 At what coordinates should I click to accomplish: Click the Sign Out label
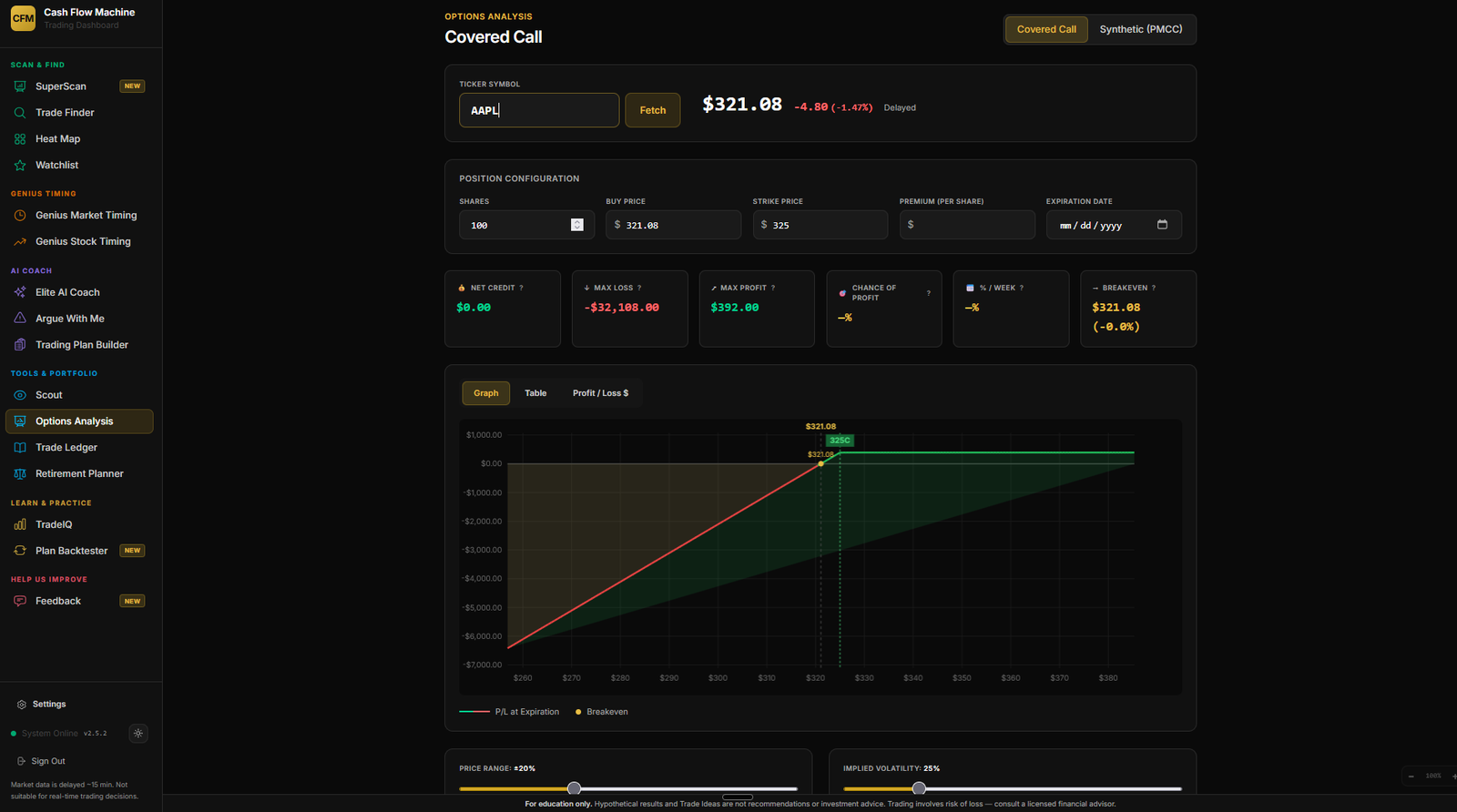pyautogui.click(x=48, y=761)
